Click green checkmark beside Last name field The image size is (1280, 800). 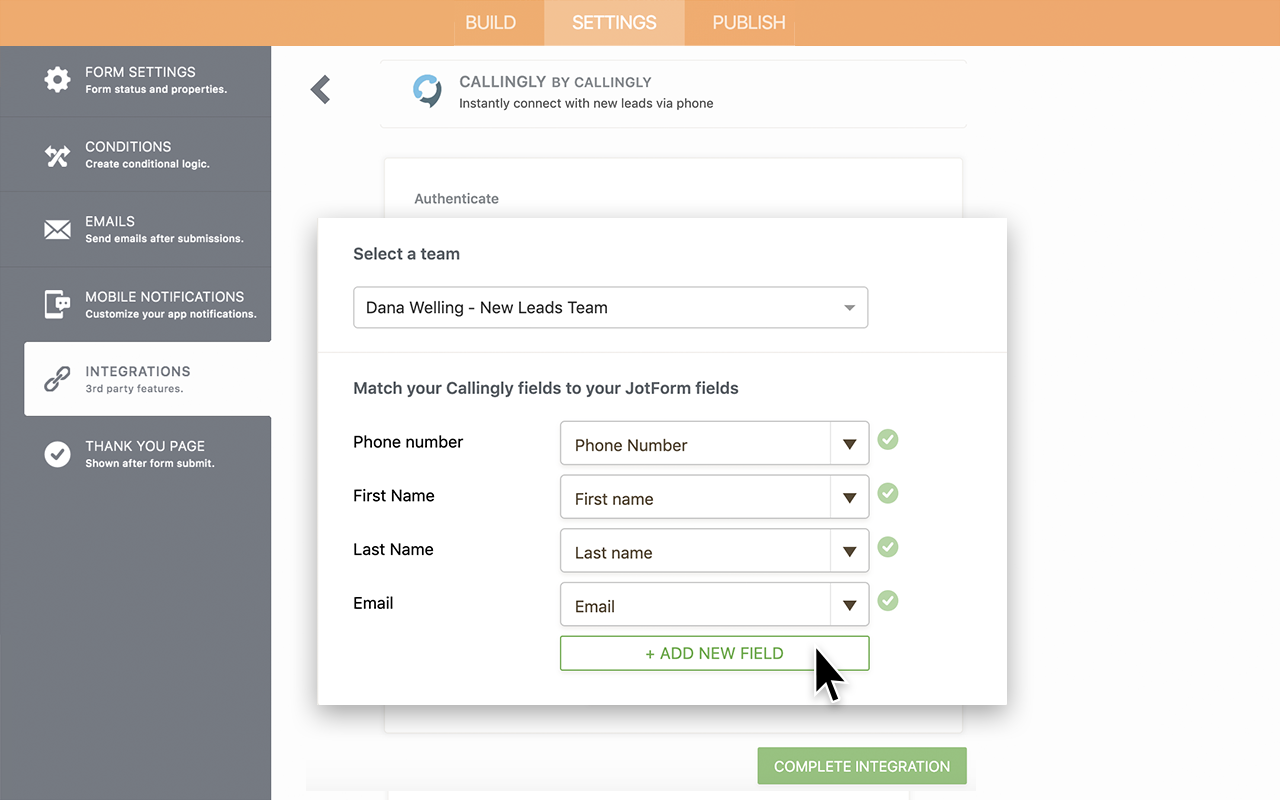[x=888, y=547]
